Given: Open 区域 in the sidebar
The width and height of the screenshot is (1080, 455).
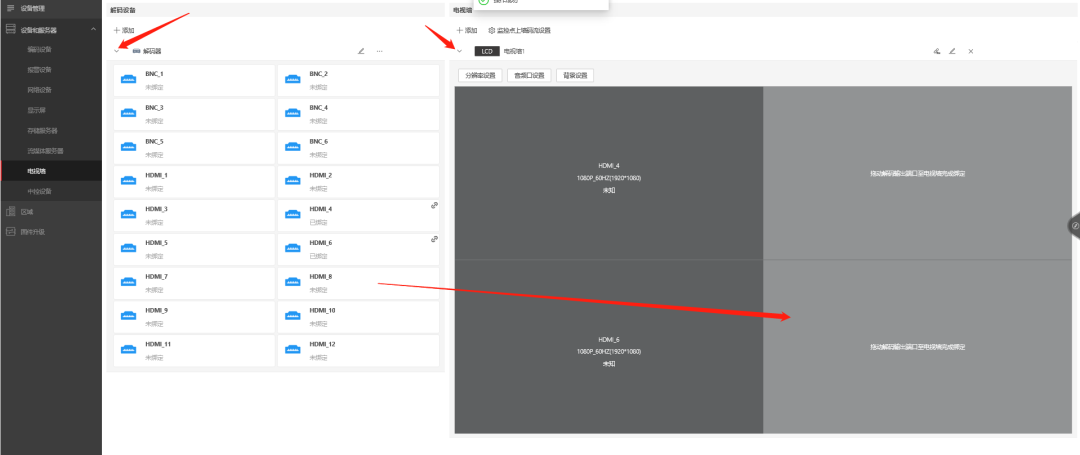Looking at the screenshot, I should coord(27,212).
